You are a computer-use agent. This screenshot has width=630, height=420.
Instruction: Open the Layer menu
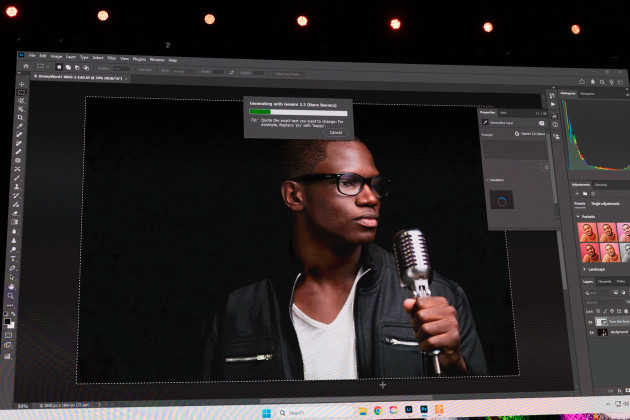pyautogui.click(x=71, y=57)
